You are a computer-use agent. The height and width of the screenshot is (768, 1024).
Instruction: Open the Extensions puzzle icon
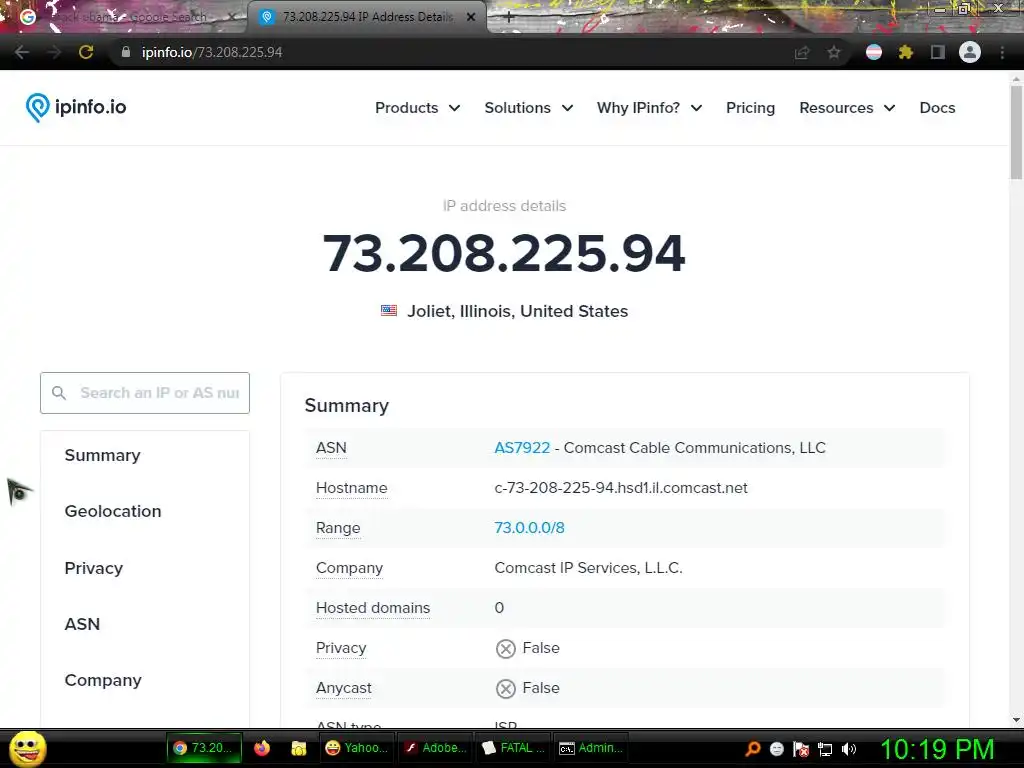(x=905, y=52)
